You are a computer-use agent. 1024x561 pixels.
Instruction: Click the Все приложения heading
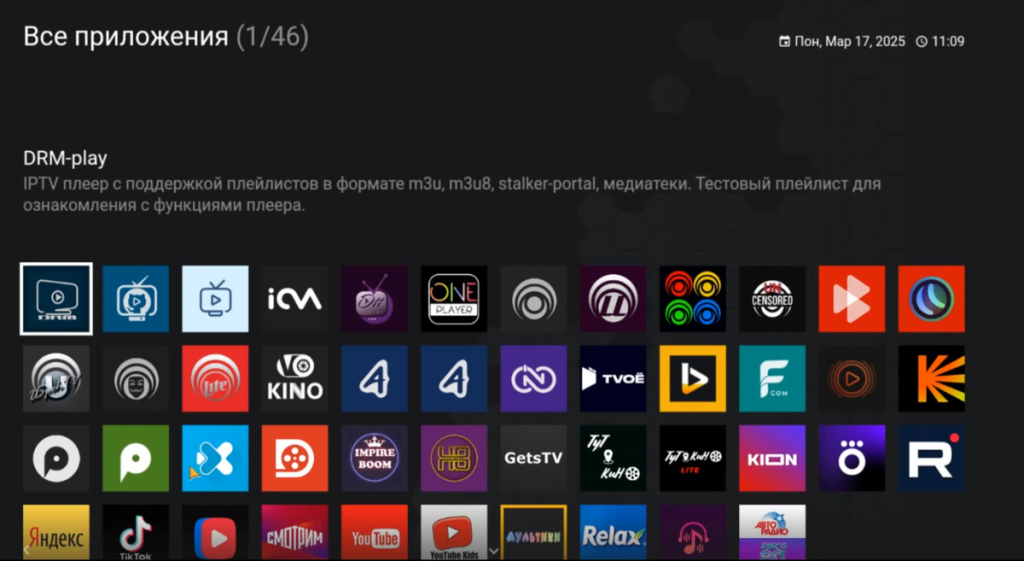pyautogui.click(x=125, y=37)
